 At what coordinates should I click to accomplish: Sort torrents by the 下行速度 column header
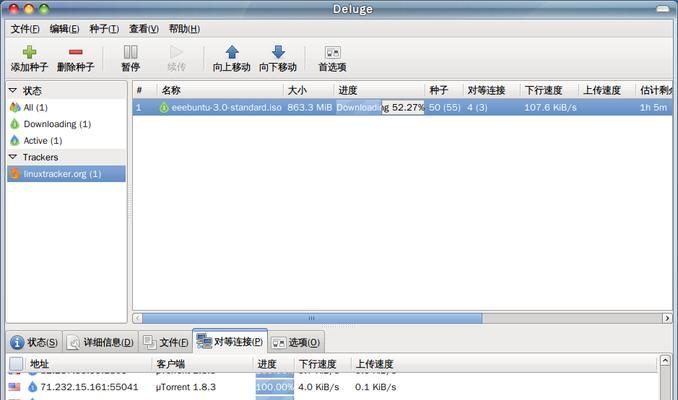[x=549, y=90]
